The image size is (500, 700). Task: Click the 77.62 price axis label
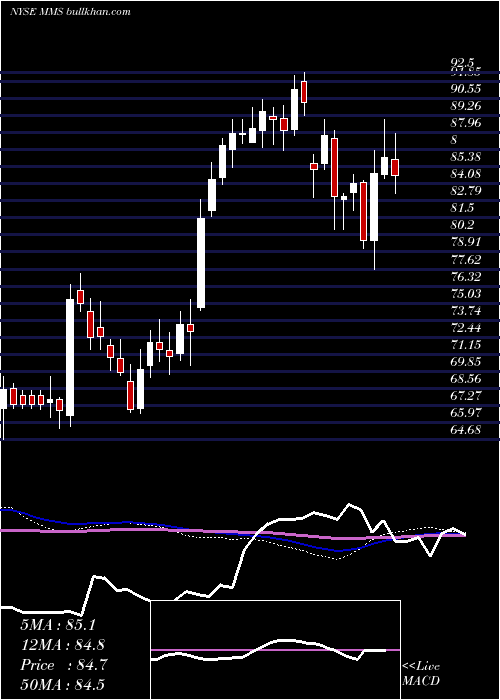click(x=466, y=259)
